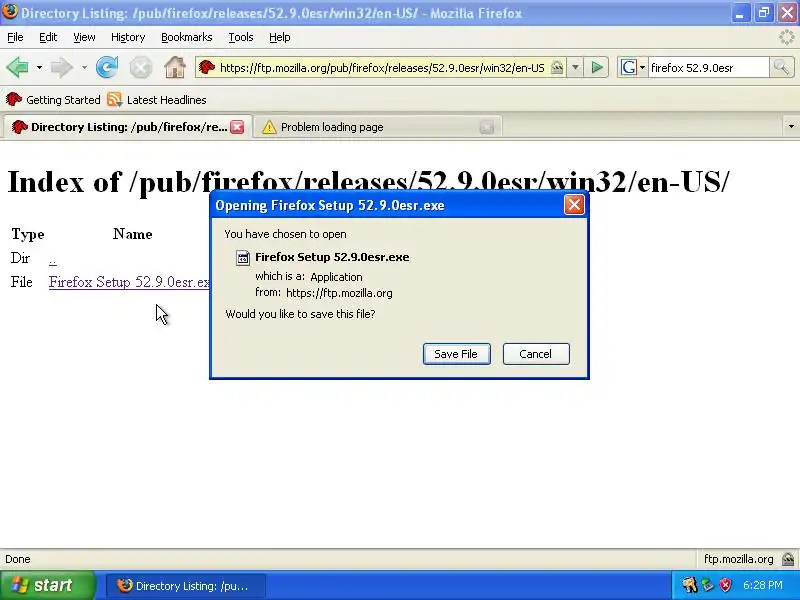This screenshot has width=800, height=600.
Task: Click the greyed-out Stop loading button
Action: coord(140,67)
